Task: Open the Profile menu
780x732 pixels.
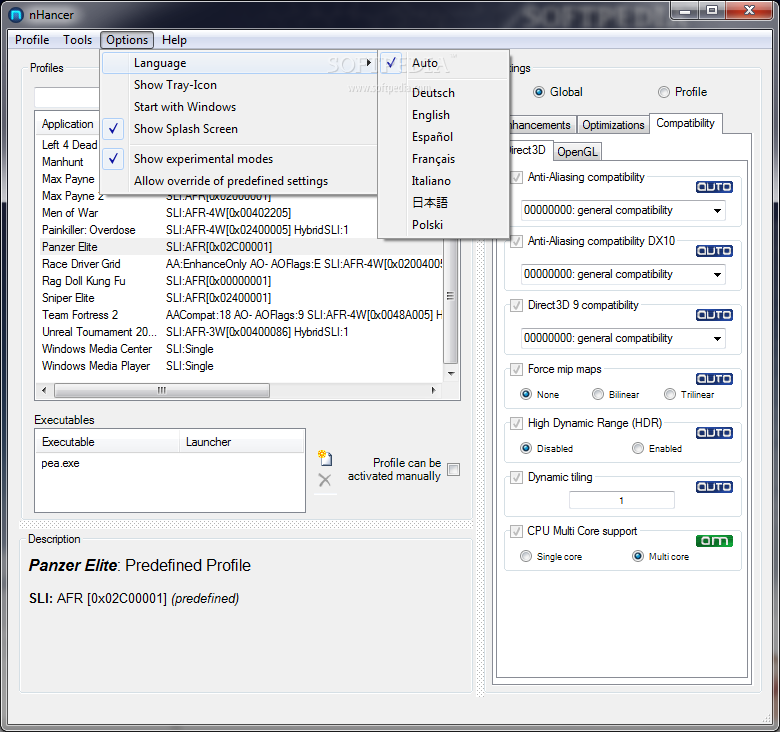Action: pos(32,40)
